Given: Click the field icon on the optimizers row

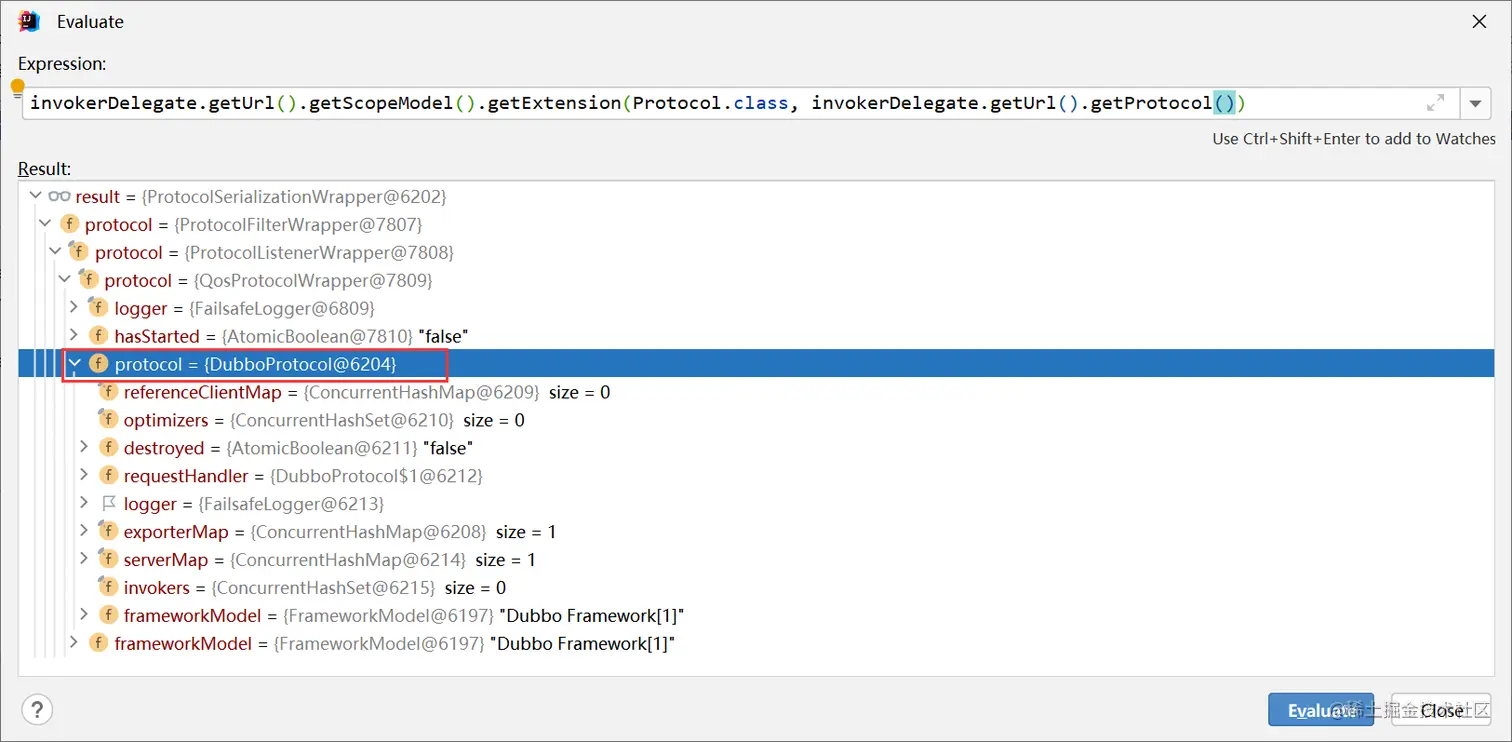Looking at the screenshot, I should pyautogui.click(x=108, y=419).
